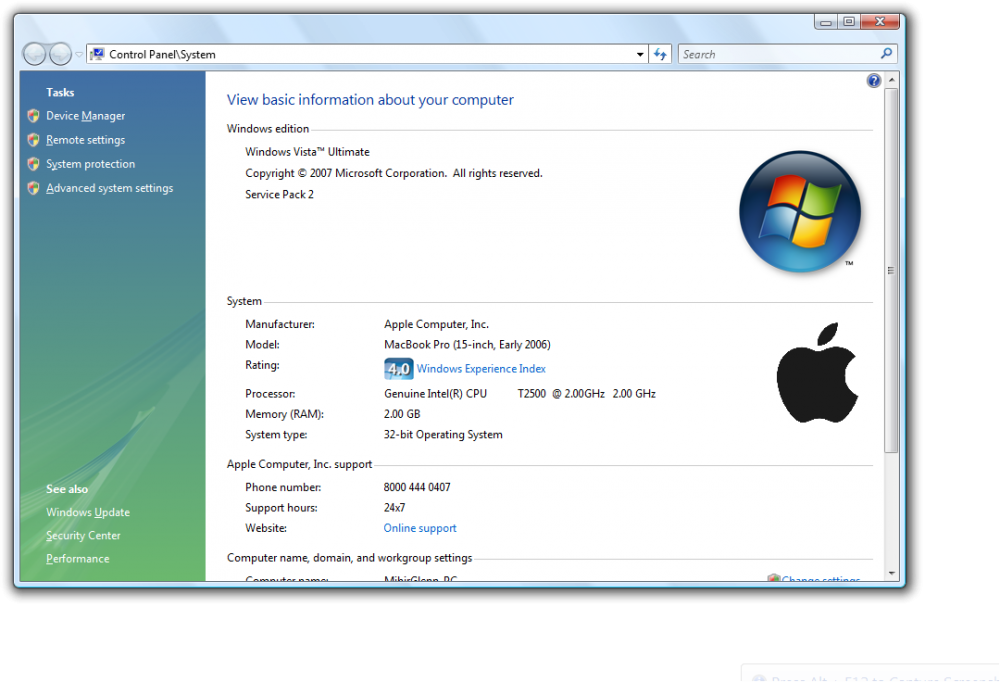The height and width of the screenshot is (682, 1000).
Task: Open the recent pages dropdown arrow
Action: pyautogui.click(x=79, y=55)
